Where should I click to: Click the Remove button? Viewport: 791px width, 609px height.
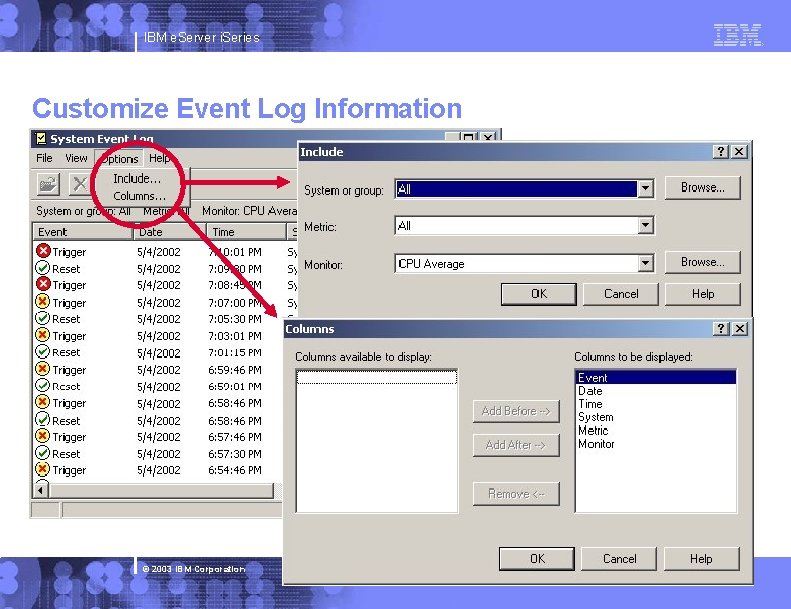click(516, 493)
